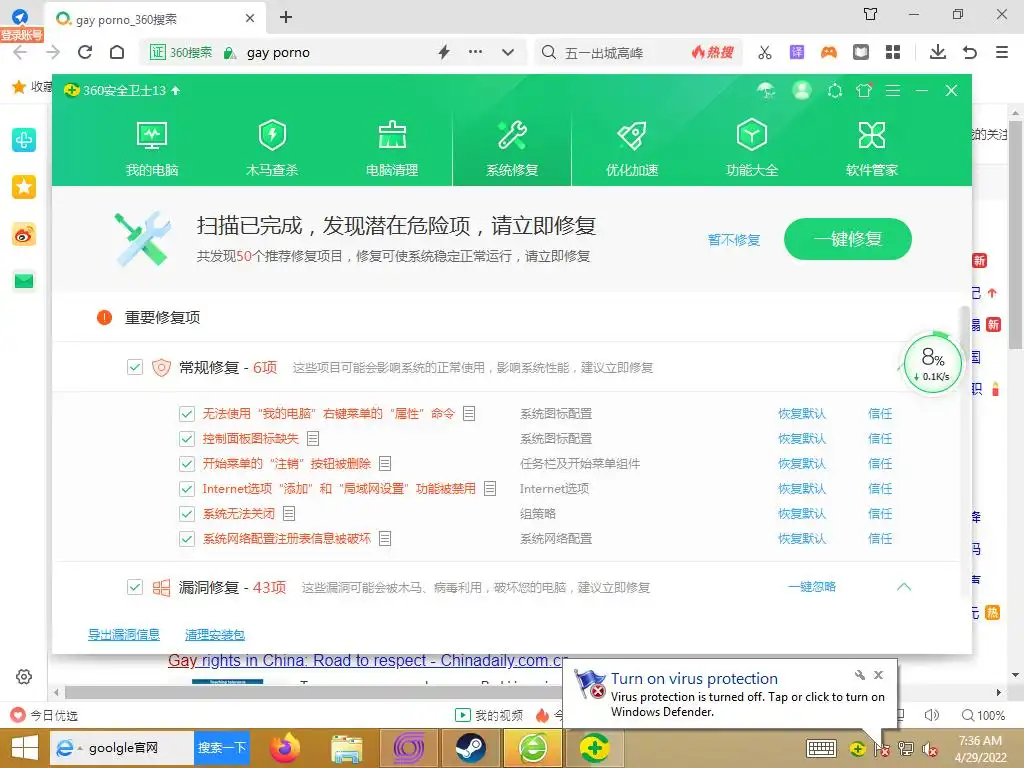1024x768 pixels.
Task: Click 360 Security user avatar icon
Action: 802,90
